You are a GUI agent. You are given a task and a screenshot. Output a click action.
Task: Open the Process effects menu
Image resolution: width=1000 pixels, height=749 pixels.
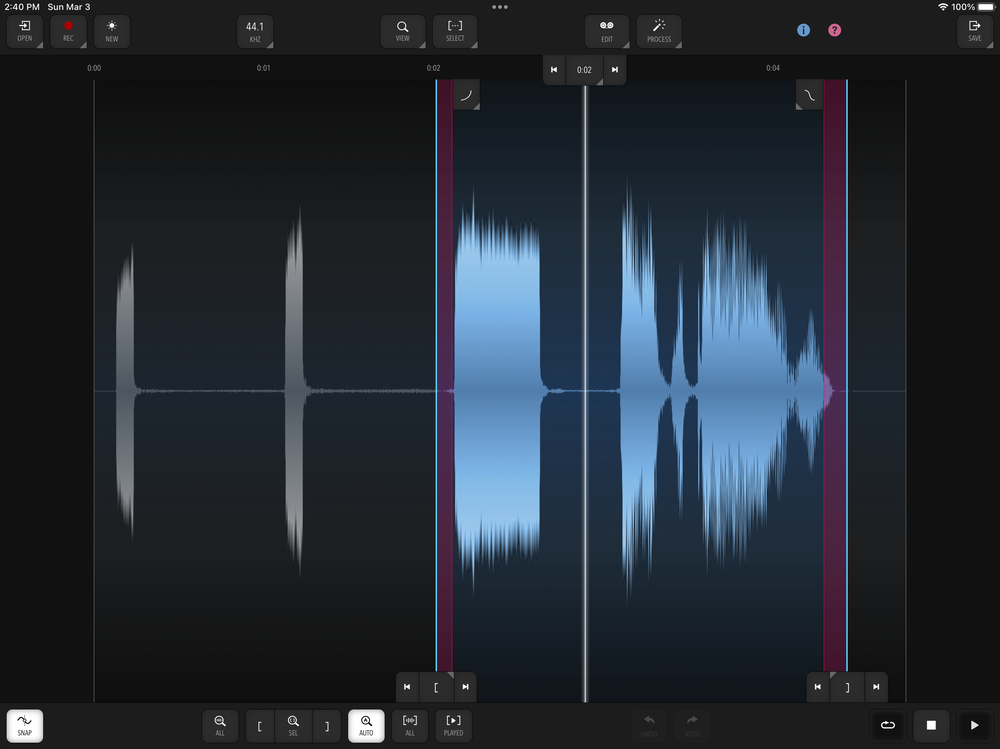659,31
